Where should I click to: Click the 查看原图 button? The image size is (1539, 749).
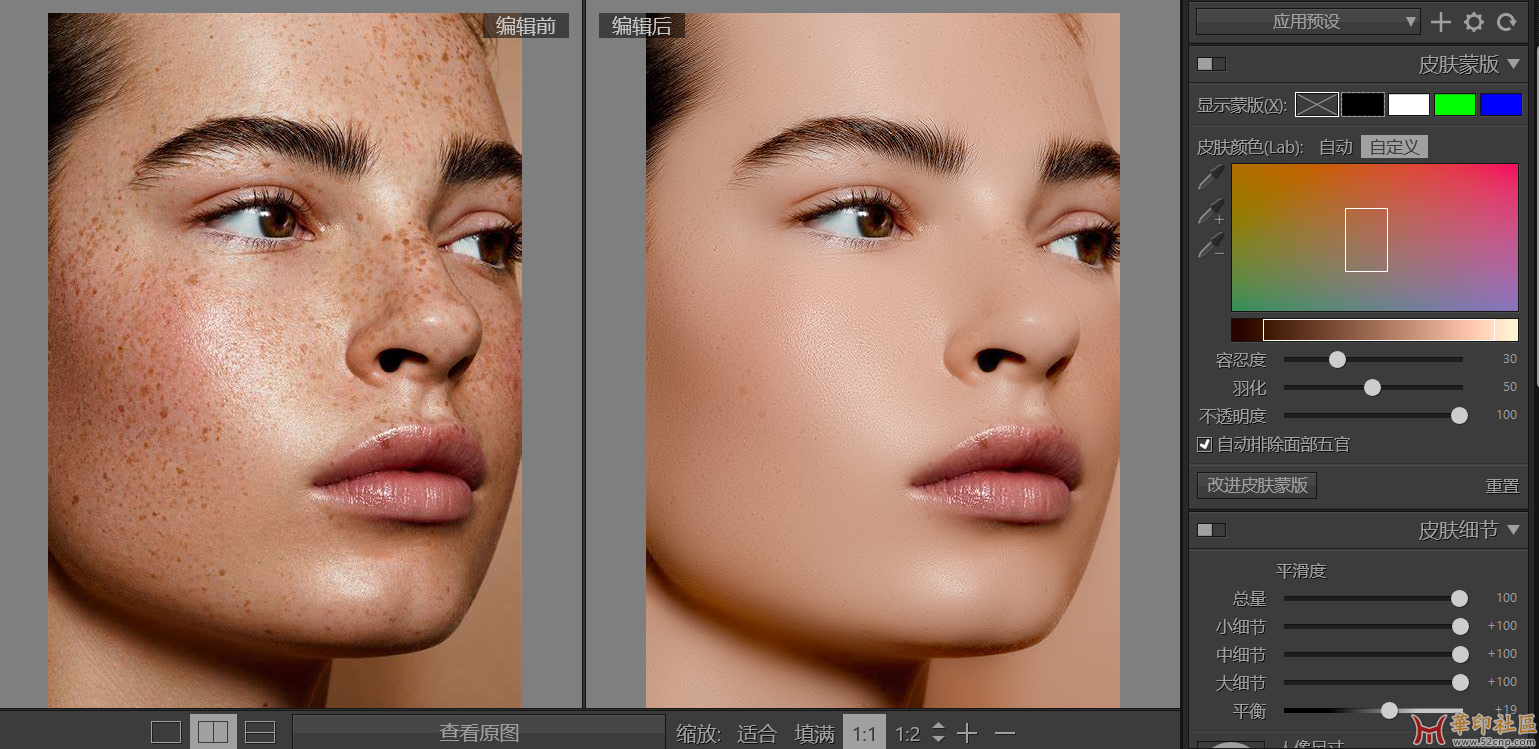click(x=479, y=732)
